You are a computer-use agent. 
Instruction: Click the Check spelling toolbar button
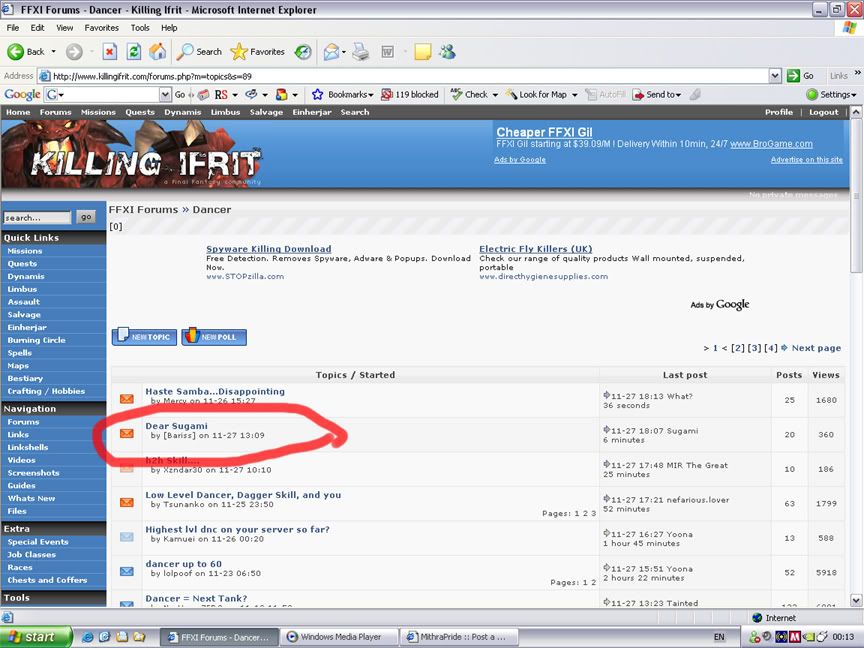(469, 95)
